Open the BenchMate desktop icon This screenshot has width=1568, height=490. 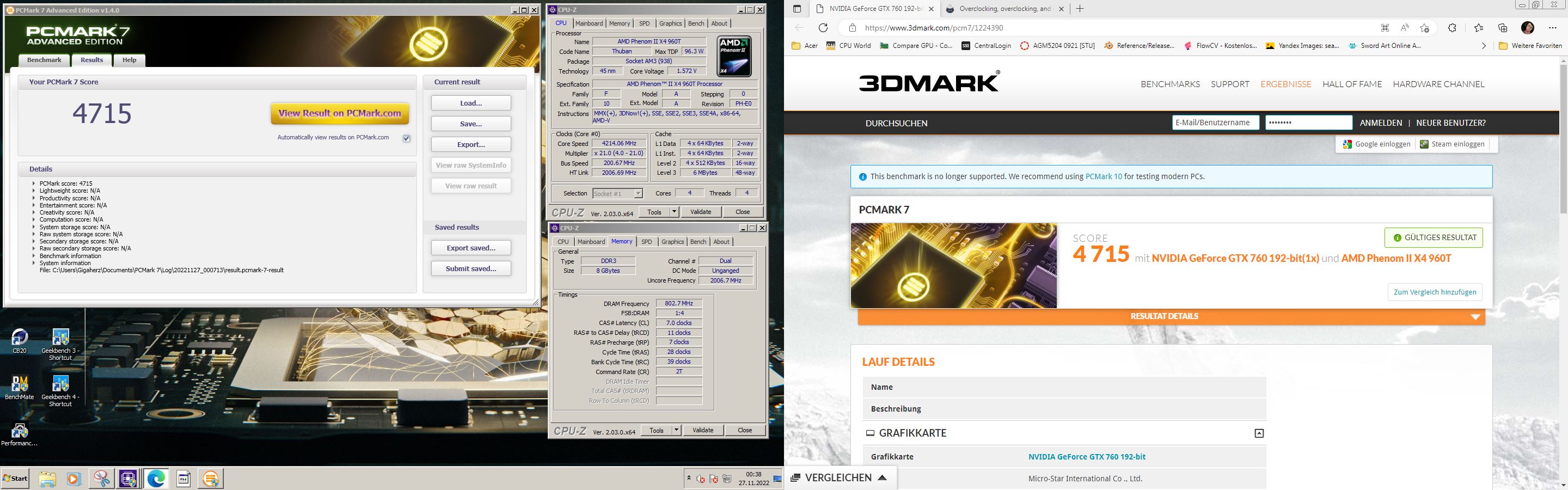(x=20, y=388)
